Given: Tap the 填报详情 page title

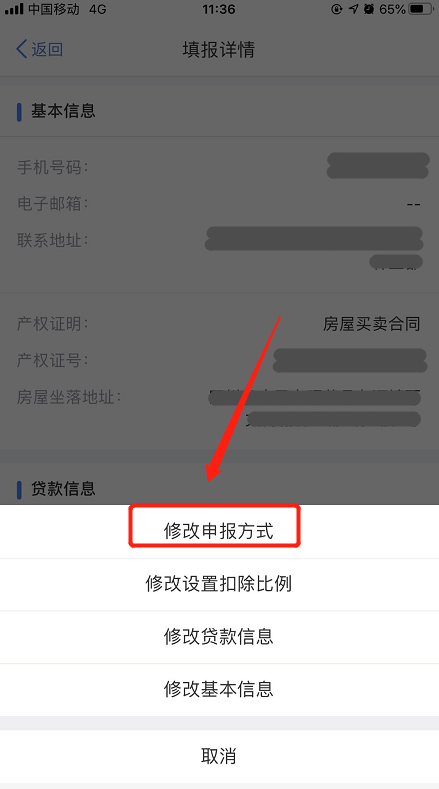Looking at the screenshot, I should [218, 49].
